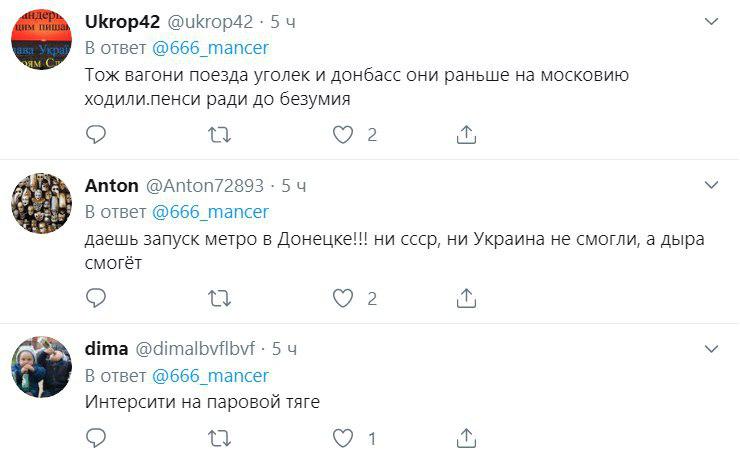Share dima's tweet
The width and height of the screenshot is (740, 459).
(x=465, y=437)
